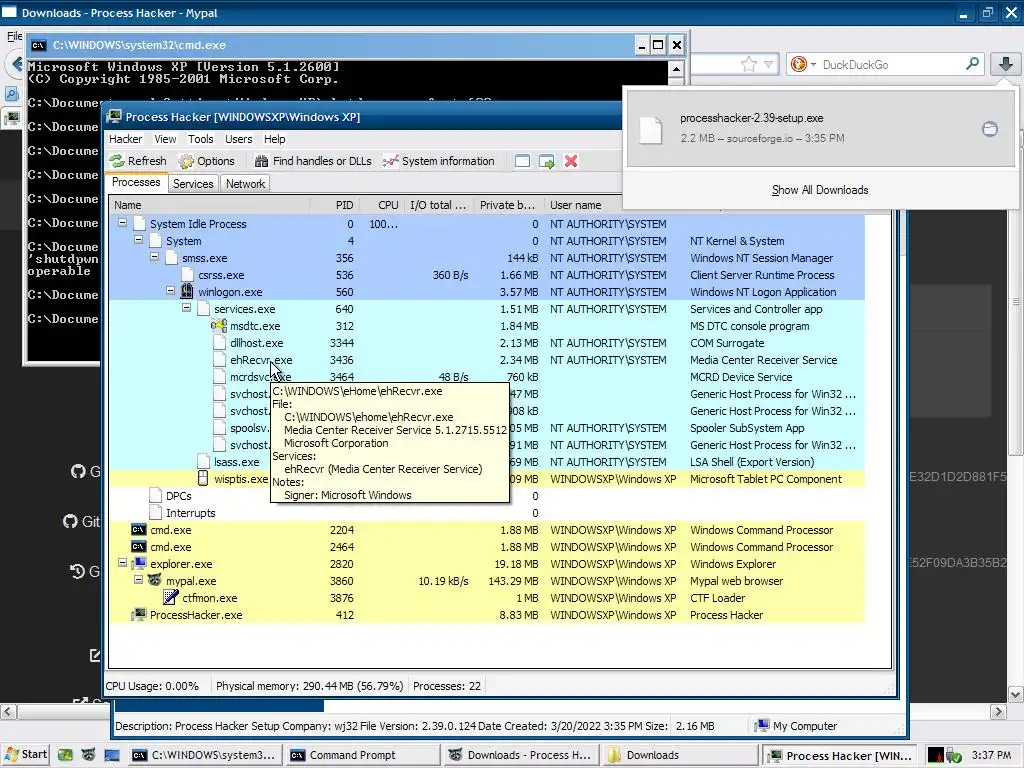Click the browser horizontal scrollbar right arrow
Image resolution: width=1024 pixels, height=768 pixels.
click(998, 711)
